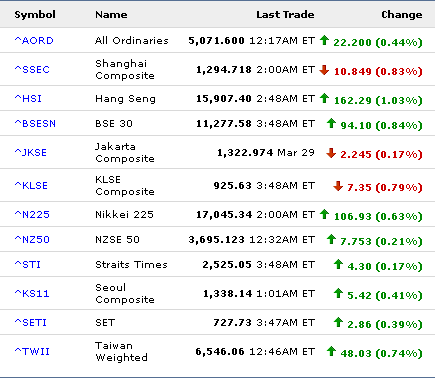
Task: Click the green up arrow for All Ordinaries
Action: tap(324, 40)
